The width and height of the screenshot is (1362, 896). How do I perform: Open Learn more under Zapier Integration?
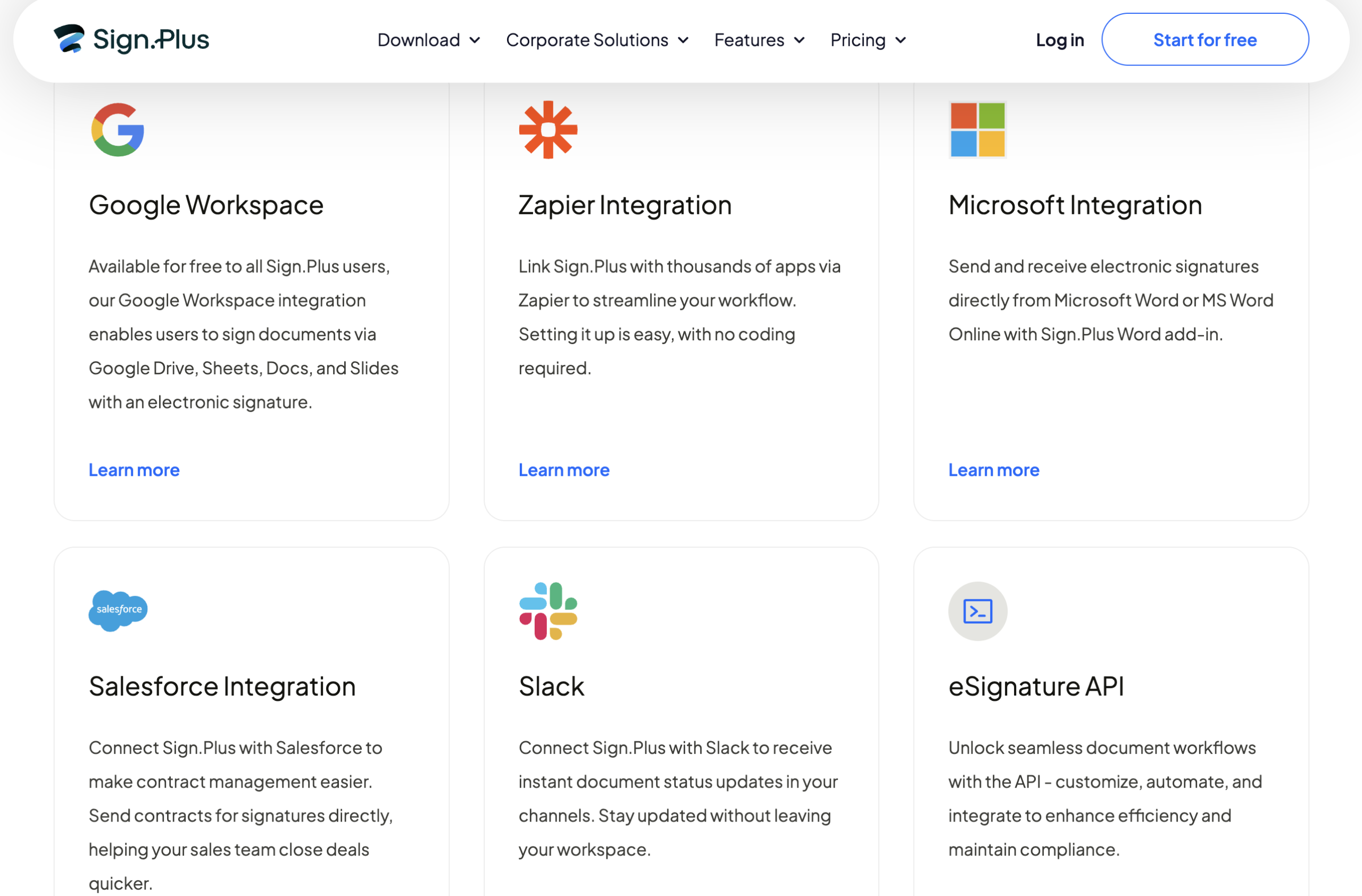pyautogui.click(x=563, y=470)
